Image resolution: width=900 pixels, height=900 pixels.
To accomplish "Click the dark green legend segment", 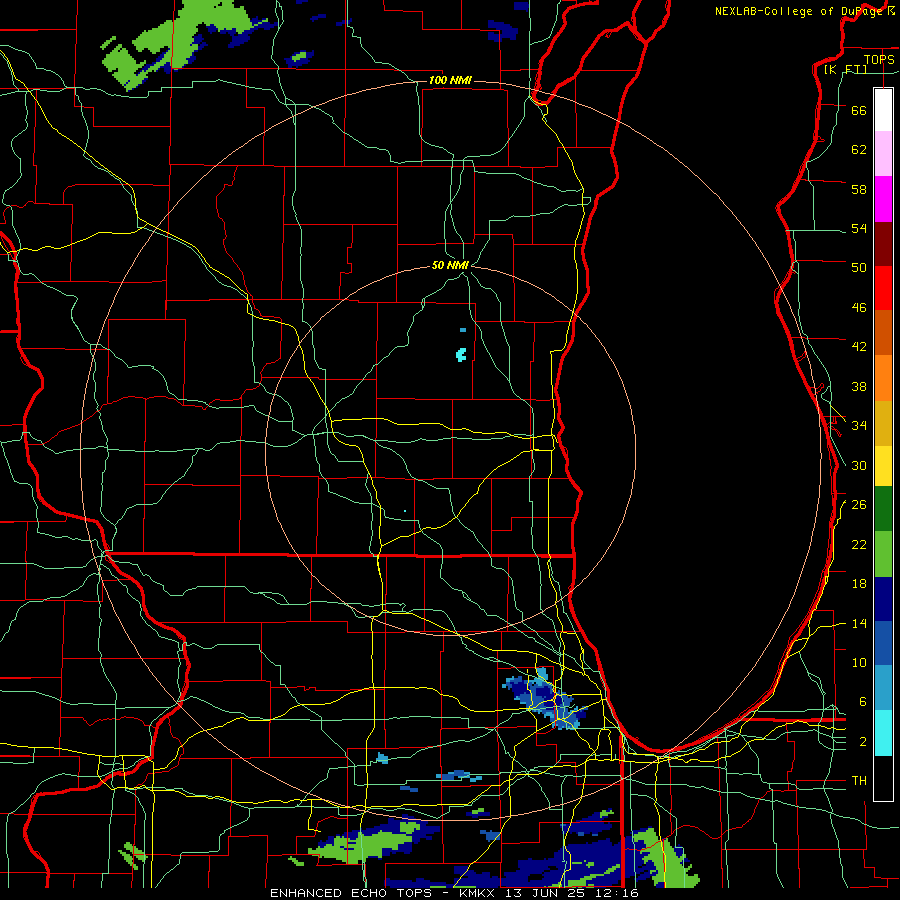I will [883, 509].
